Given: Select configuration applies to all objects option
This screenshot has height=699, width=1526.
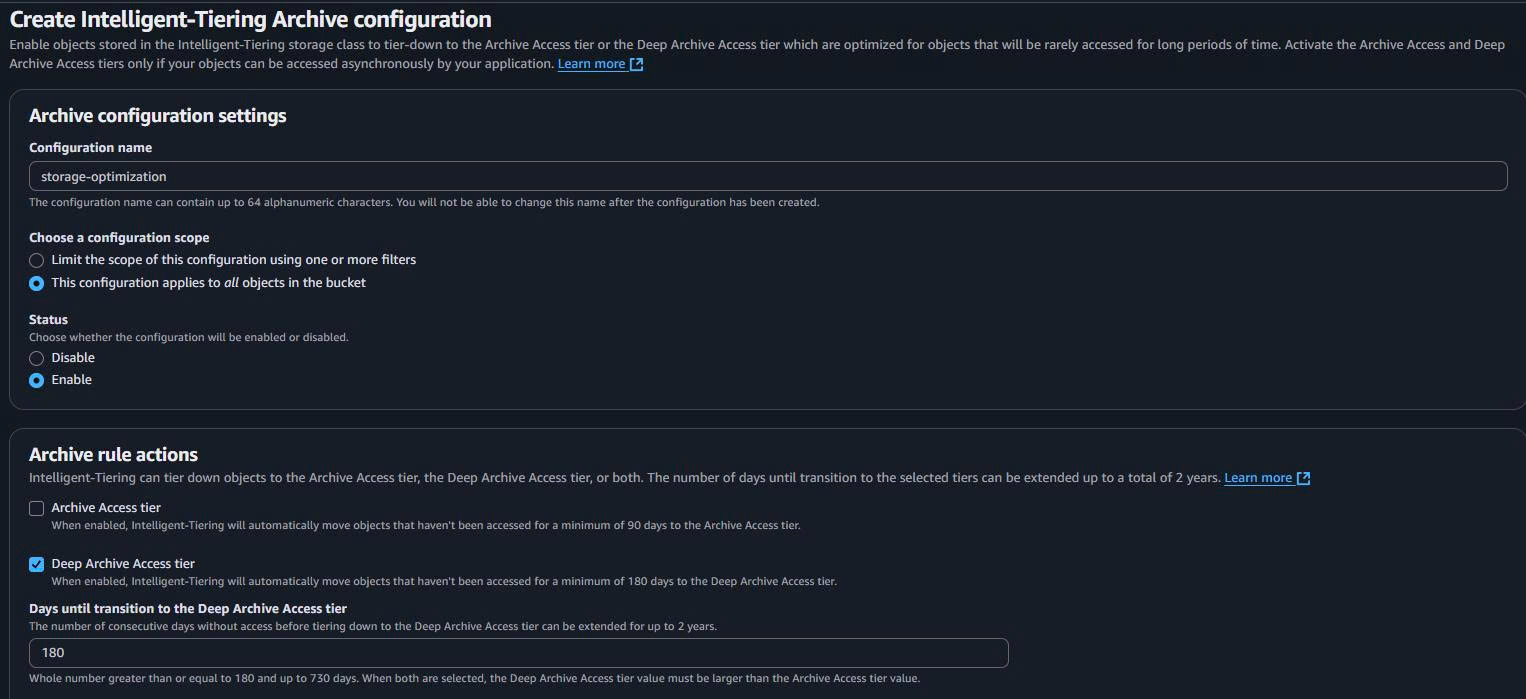Looking at the screenshot, I should [36, 283].
